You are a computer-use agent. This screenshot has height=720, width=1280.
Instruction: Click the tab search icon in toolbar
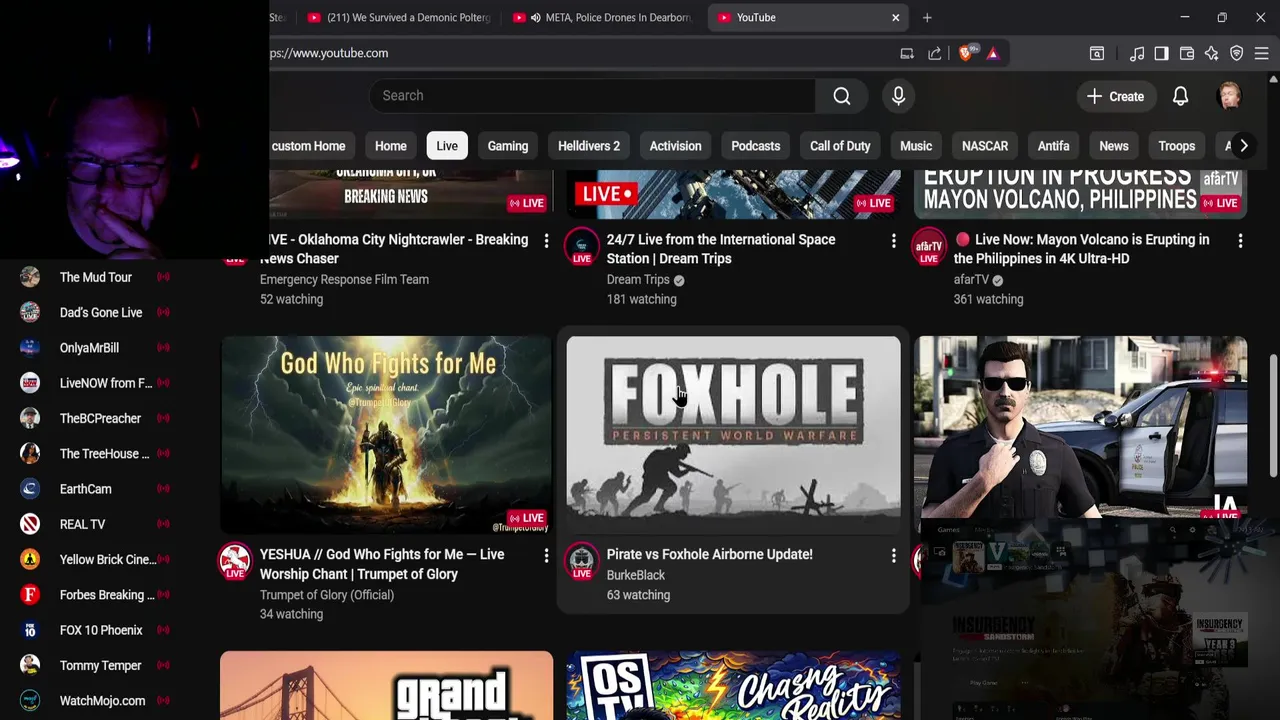[1097, 53]
